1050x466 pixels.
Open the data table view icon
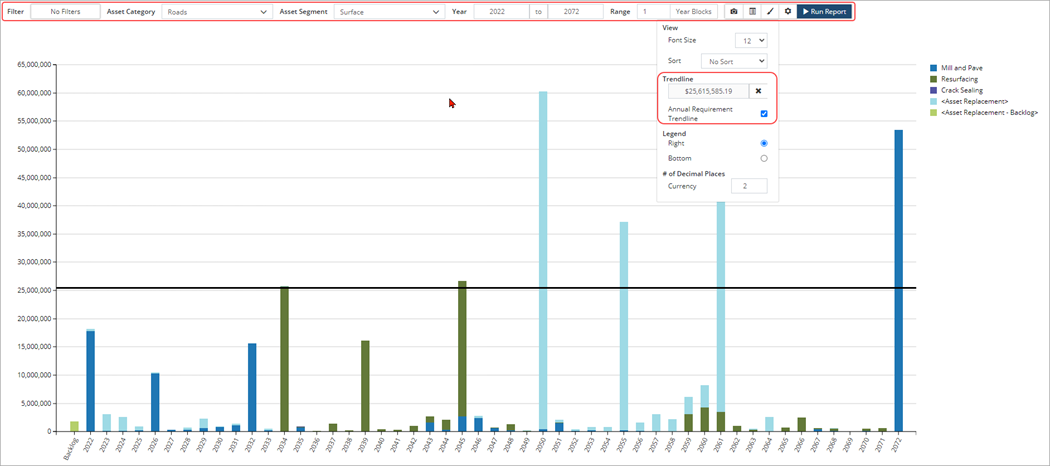(x=752, y=11)
